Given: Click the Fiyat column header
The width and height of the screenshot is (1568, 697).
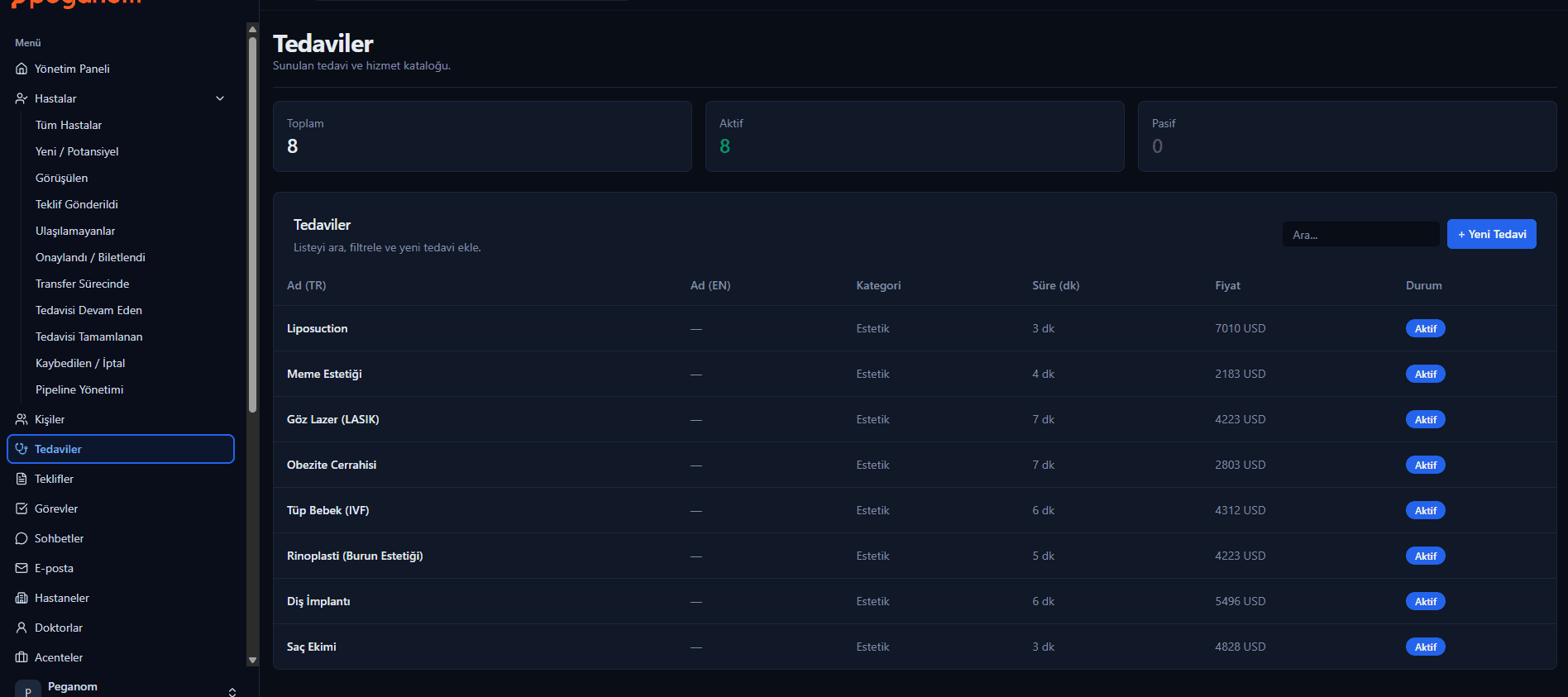Looking at the screenshot, I should 1227,285.
